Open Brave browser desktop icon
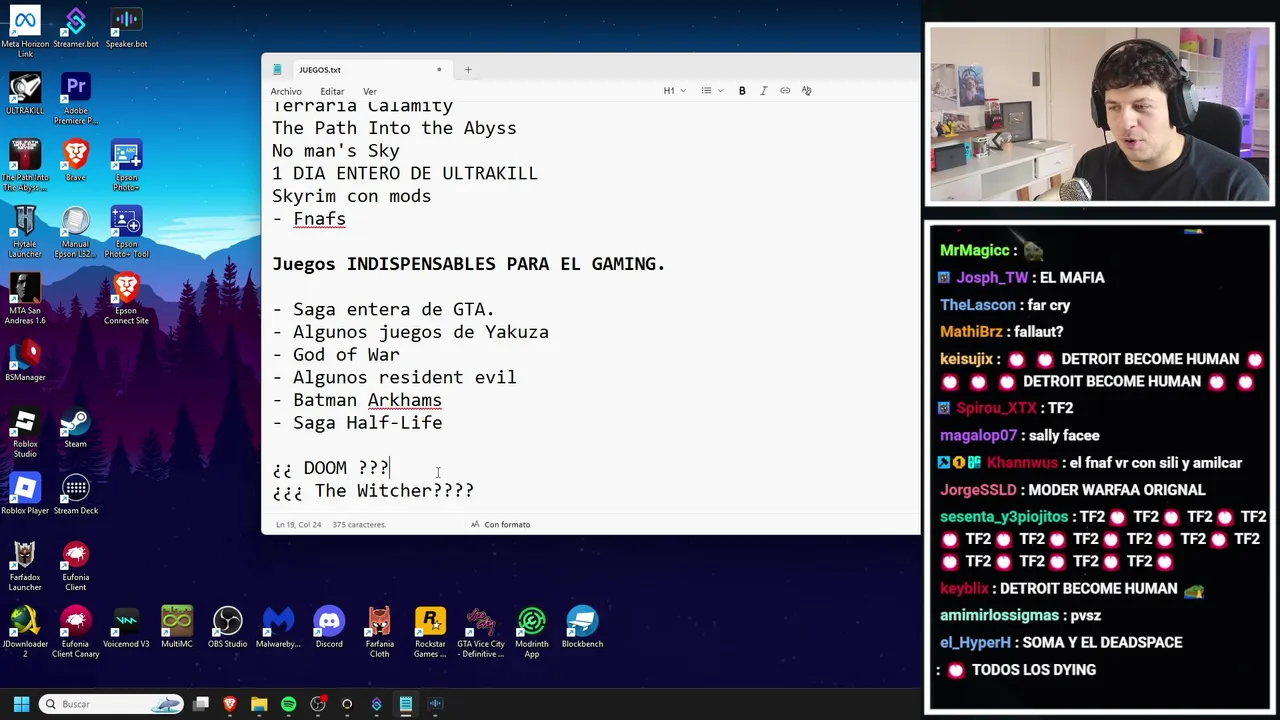This screenshot has width=1280, height=720. (76, 160)
